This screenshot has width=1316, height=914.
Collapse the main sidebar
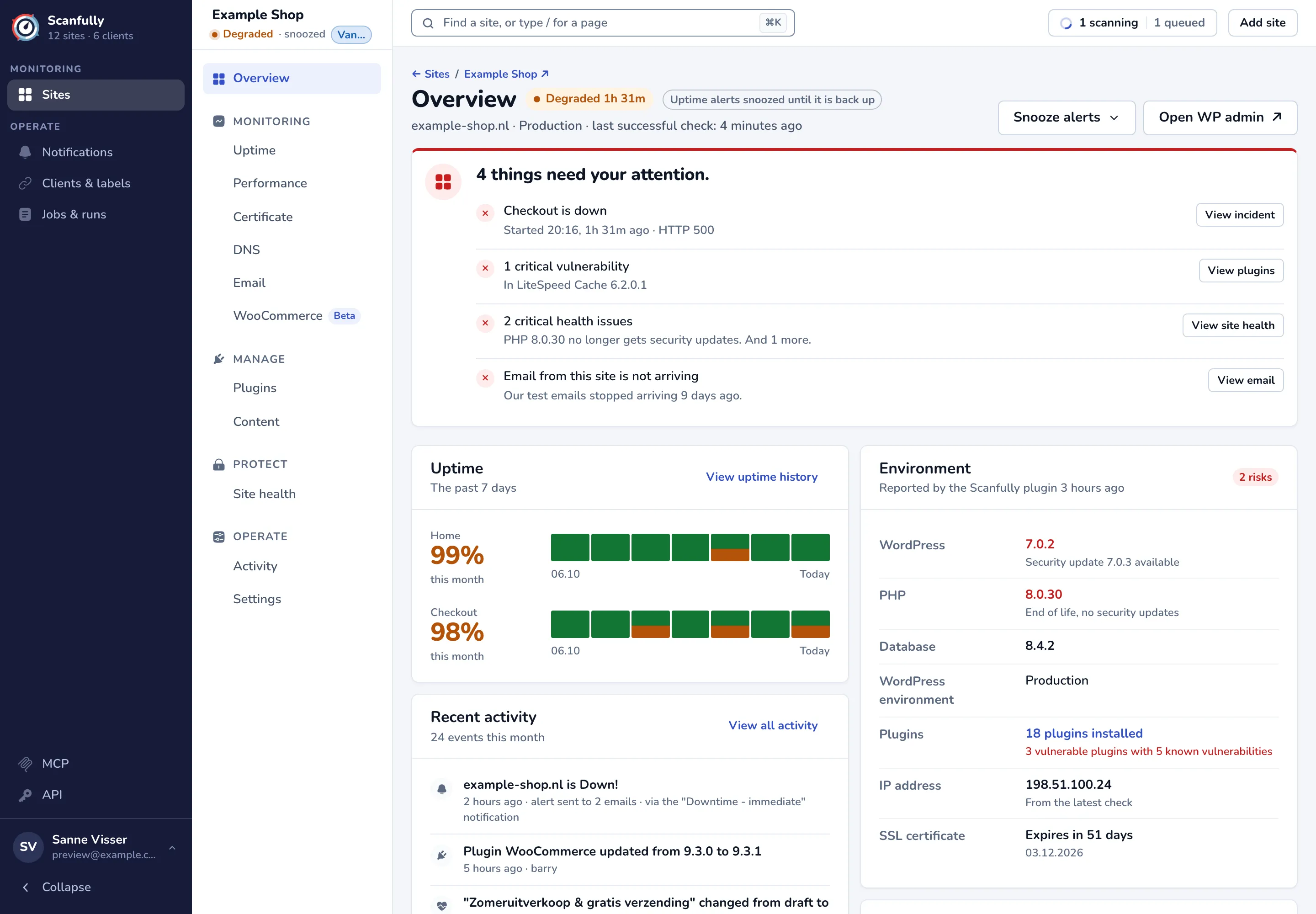click(x=96, y=887)
